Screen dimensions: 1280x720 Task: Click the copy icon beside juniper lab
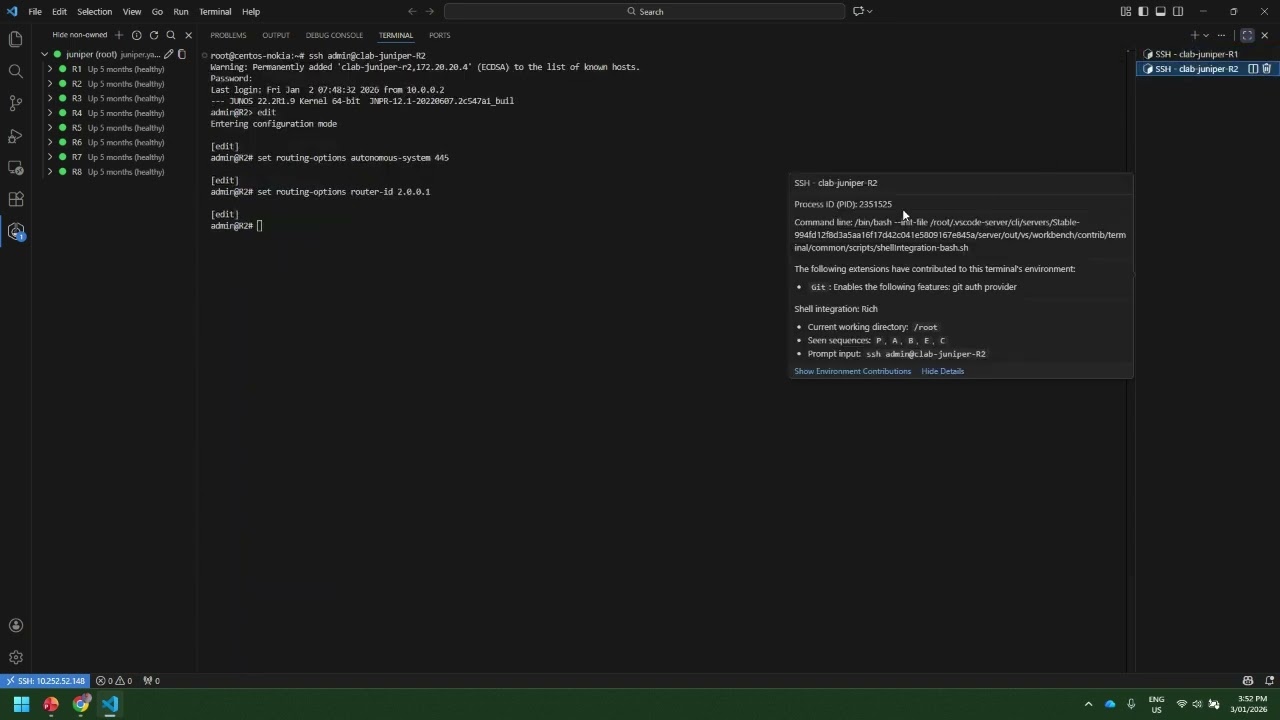(182, 54)
